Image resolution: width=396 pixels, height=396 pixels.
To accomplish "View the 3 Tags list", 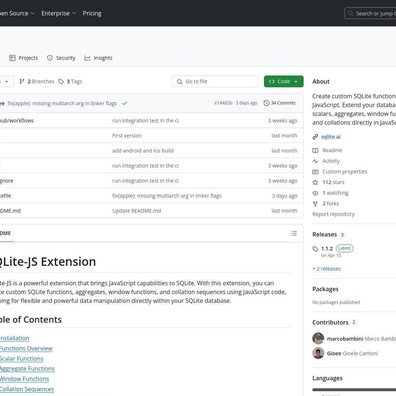I will 70,81.
